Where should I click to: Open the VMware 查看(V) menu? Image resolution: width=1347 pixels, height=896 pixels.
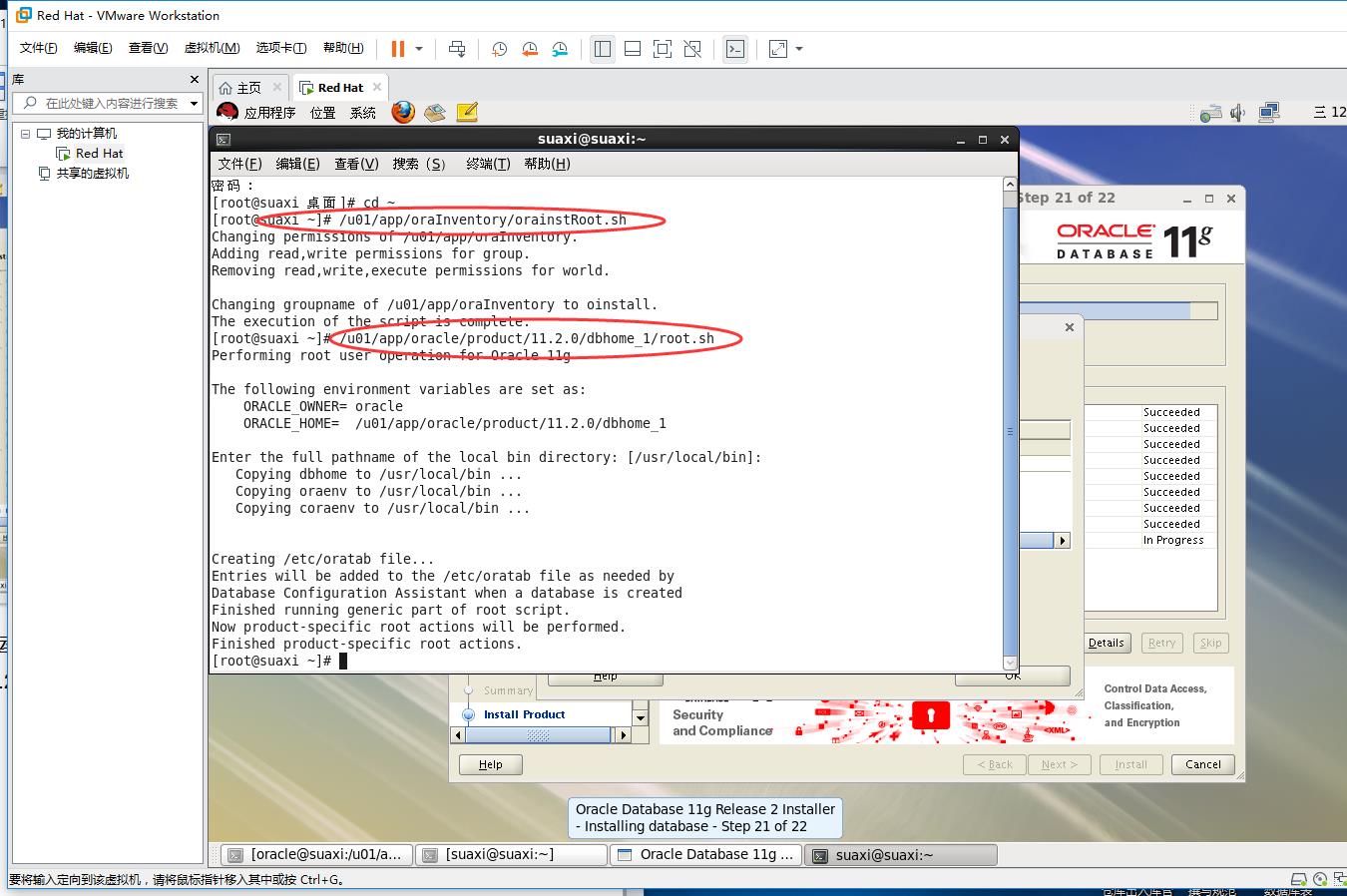point(149,48)
